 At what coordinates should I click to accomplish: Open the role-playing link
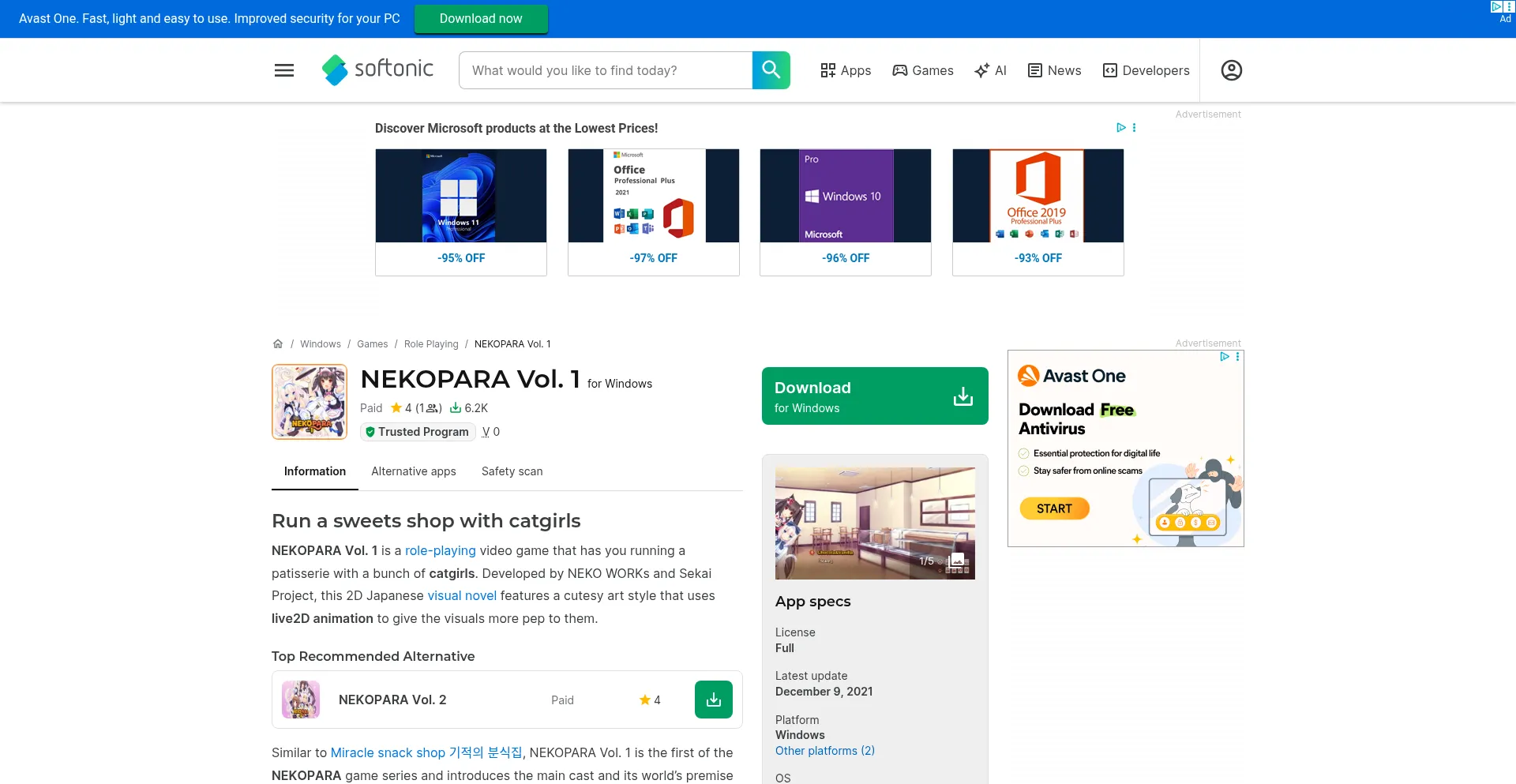click(x=441, y=550)
